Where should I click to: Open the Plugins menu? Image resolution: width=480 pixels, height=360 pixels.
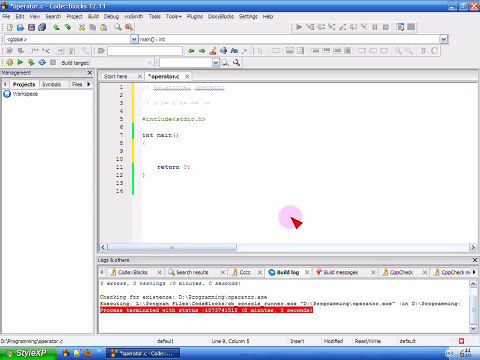pyautogui.click(x=195, y=16)
